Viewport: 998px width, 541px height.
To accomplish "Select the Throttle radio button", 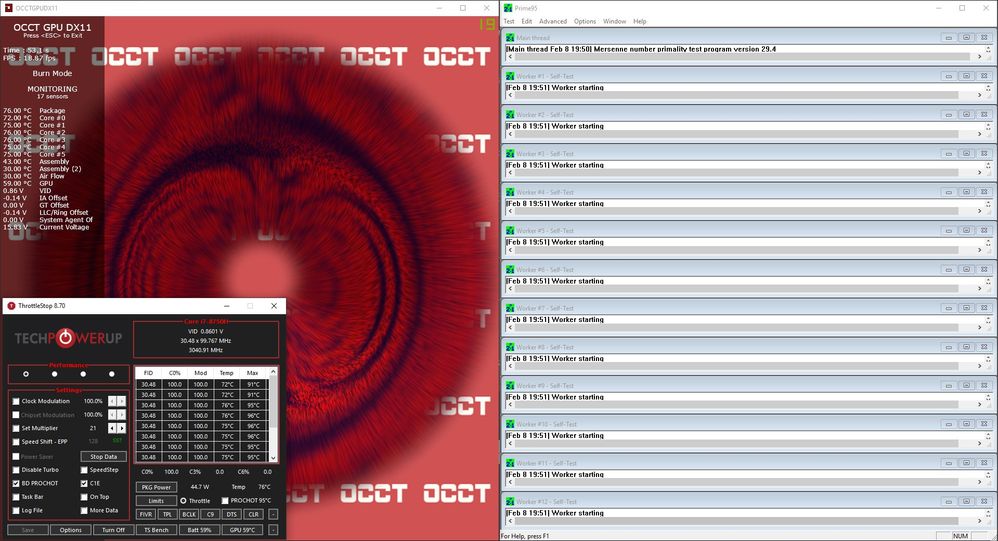I will [183, 501].
